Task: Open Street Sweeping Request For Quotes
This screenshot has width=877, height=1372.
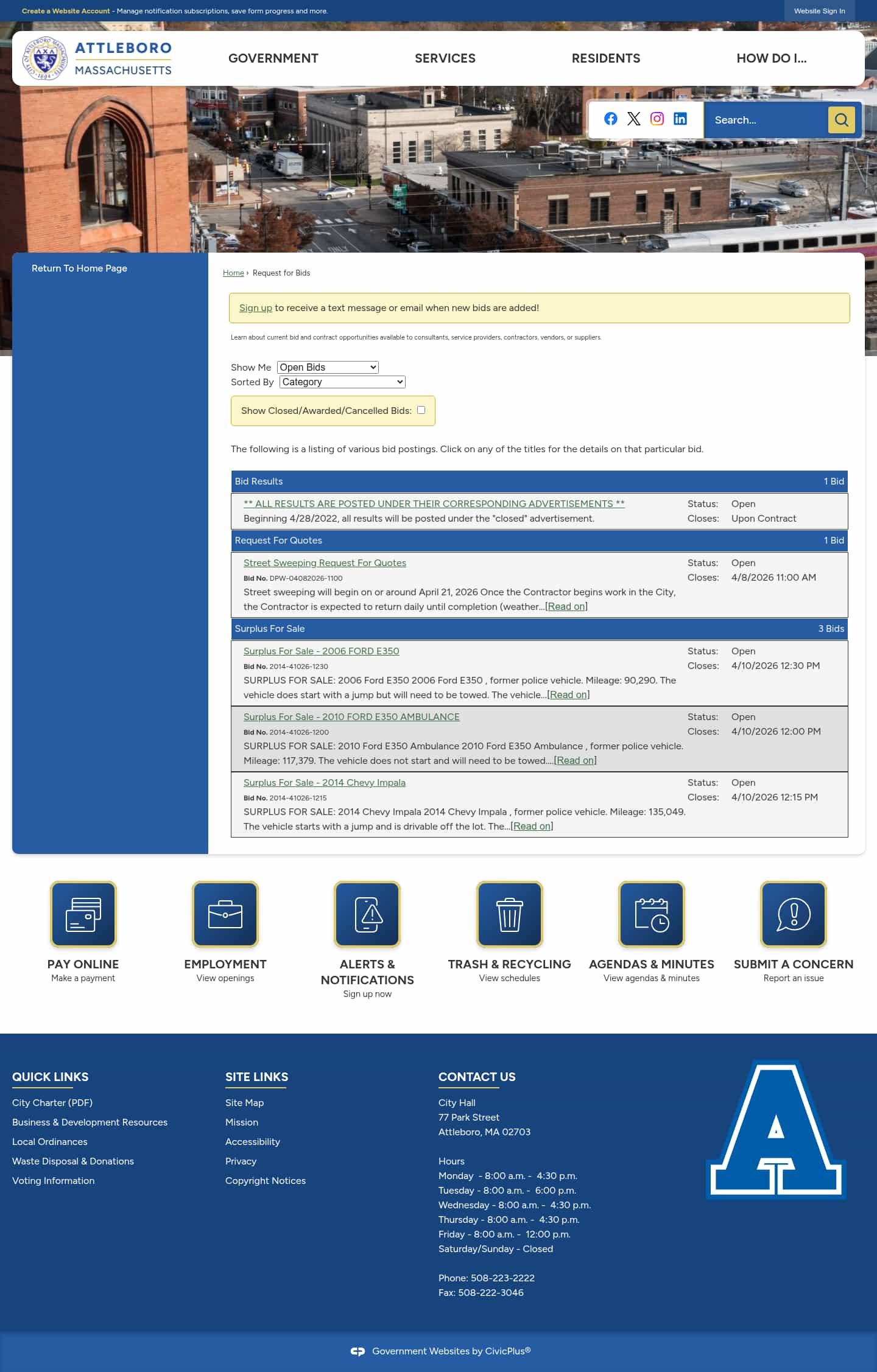Action: click(325, 562)
